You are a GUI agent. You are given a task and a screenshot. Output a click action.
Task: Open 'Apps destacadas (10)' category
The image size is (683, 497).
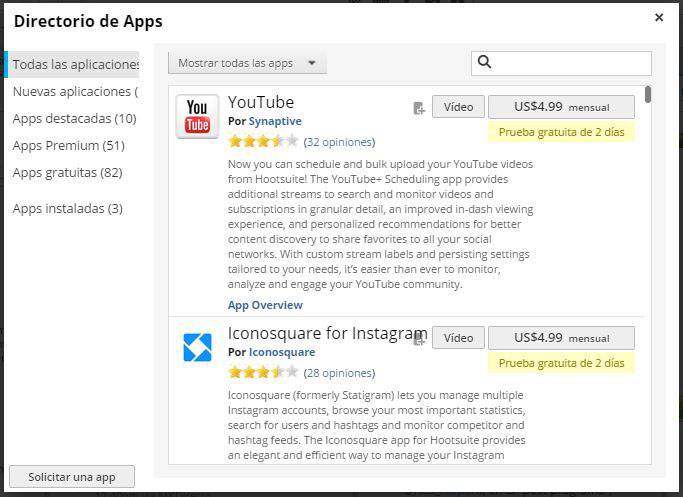(x=74, y=118)
